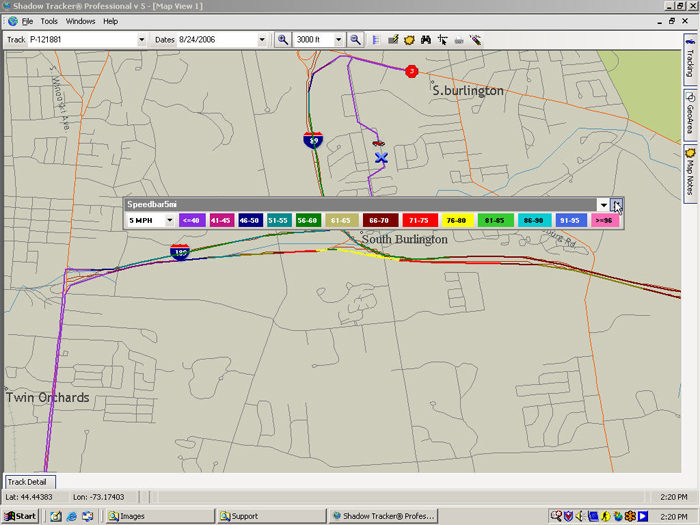The height and width of the screenshot is (525, 700).
Task: Click the magic wand pencil icon
Action: coord(475,40)
